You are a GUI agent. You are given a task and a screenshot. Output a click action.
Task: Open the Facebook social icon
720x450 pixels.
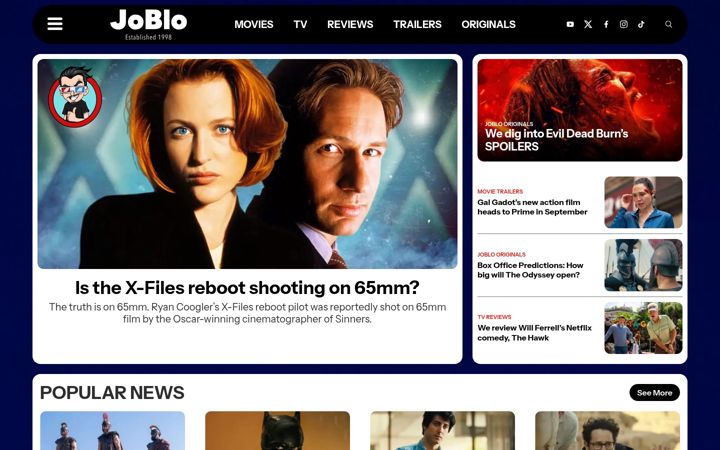tap(606, 24)
